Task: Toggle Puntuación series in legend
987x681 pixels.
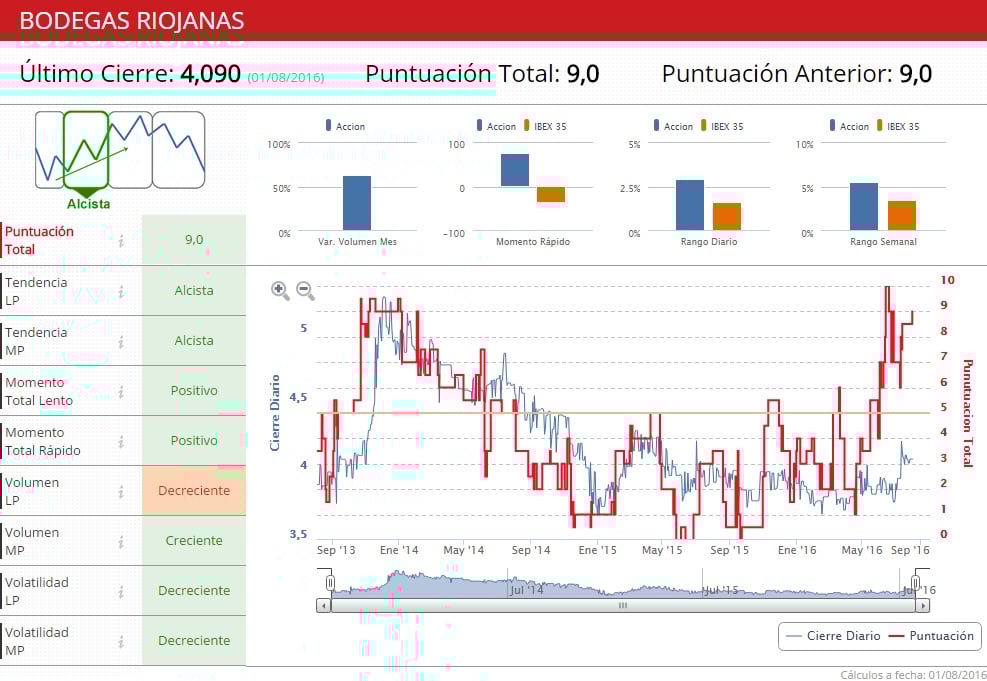Action: pos(931,636)
